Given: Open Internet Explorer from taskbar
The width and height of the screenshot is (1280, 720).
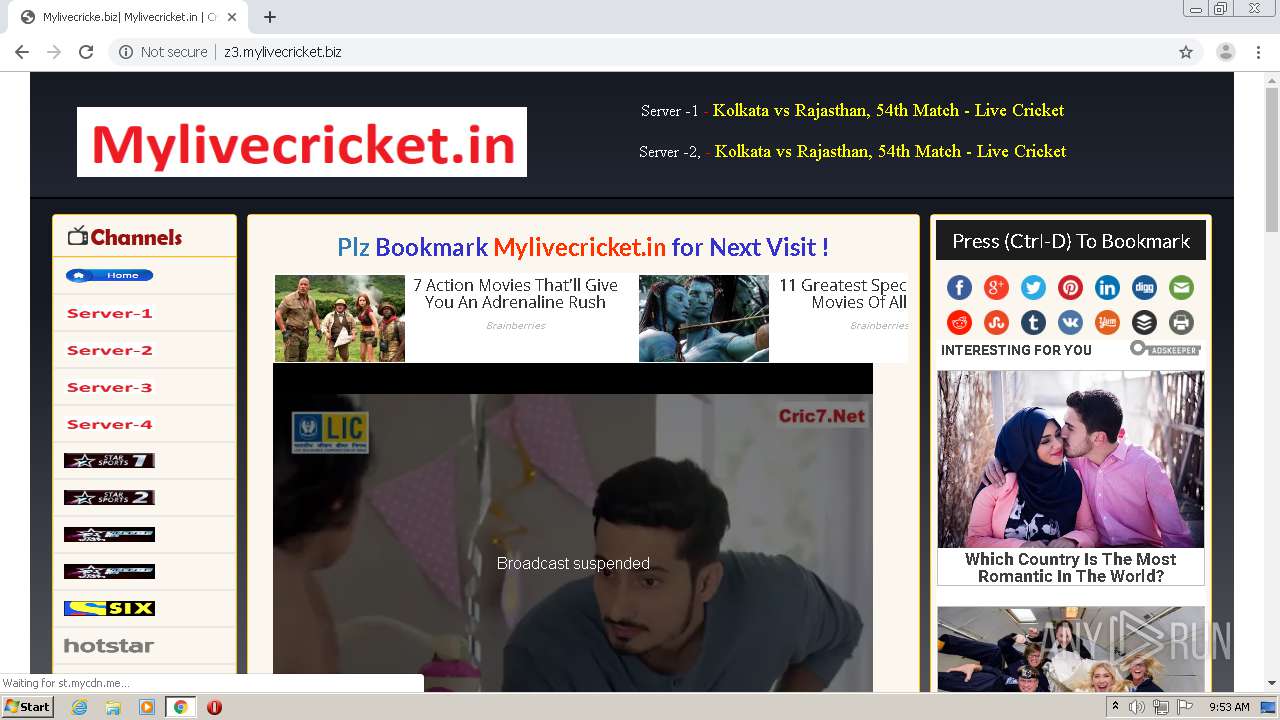Looking at the screenshot, I should [x=79, y=707].
